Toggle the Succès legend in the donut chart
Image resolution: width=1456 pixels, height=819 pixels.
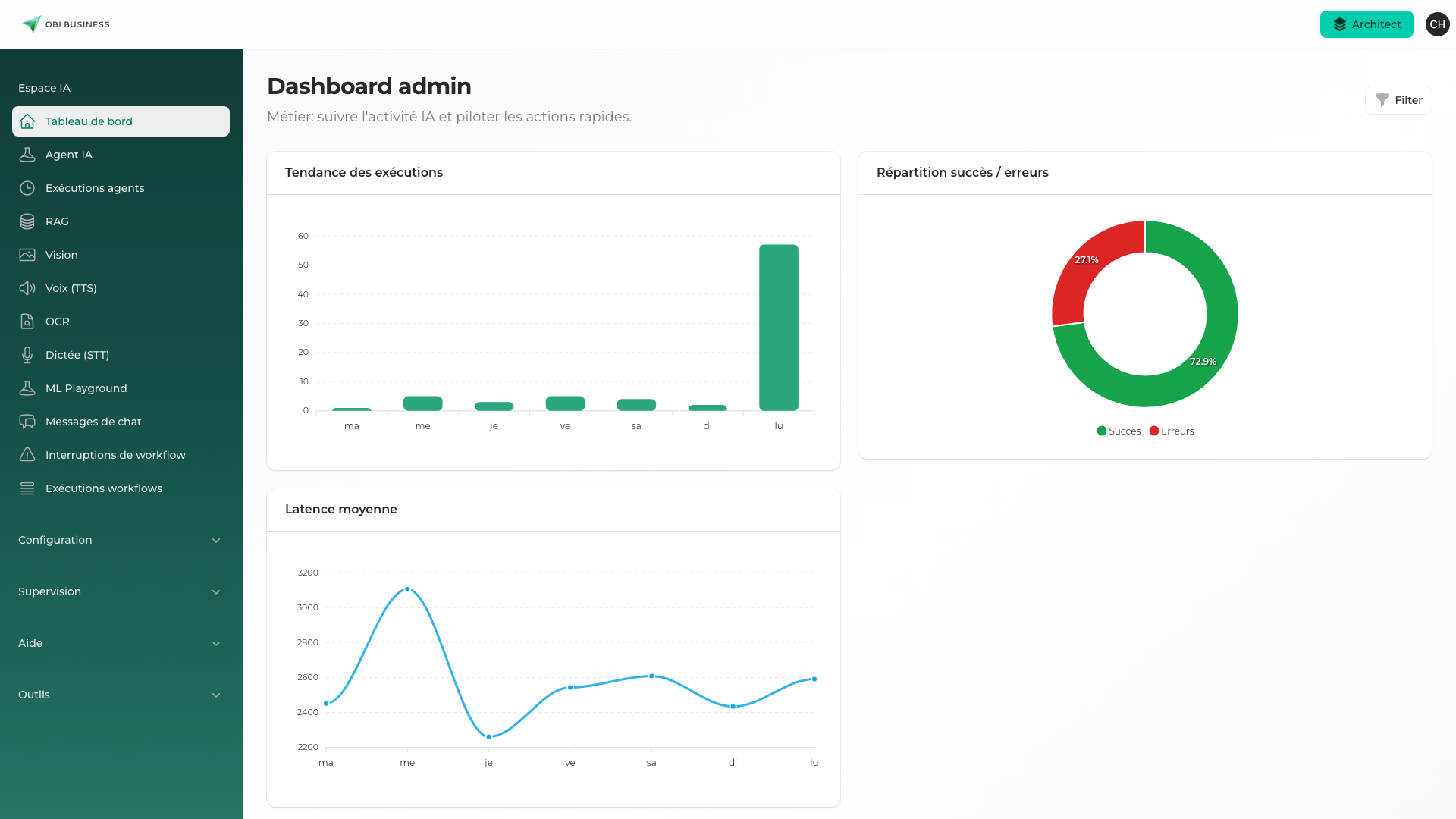(1119, 431)
